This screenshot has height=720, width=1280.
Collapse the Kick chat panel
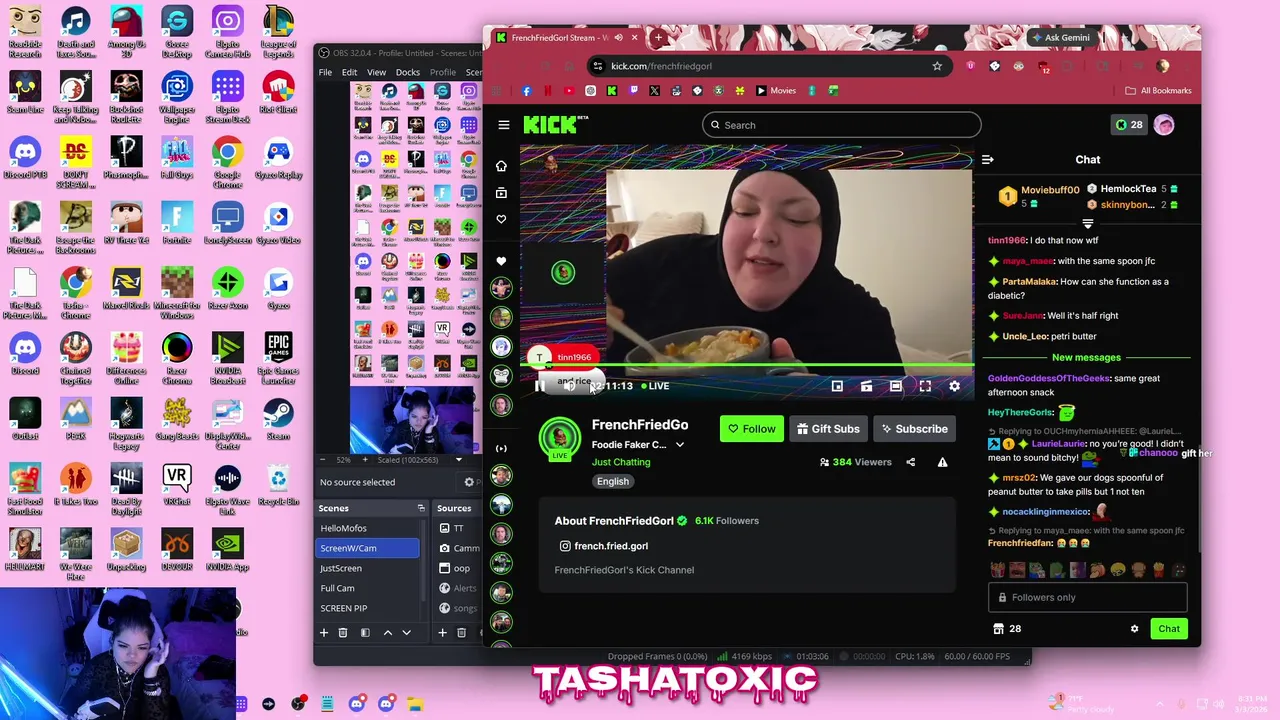tap(987, 160)
